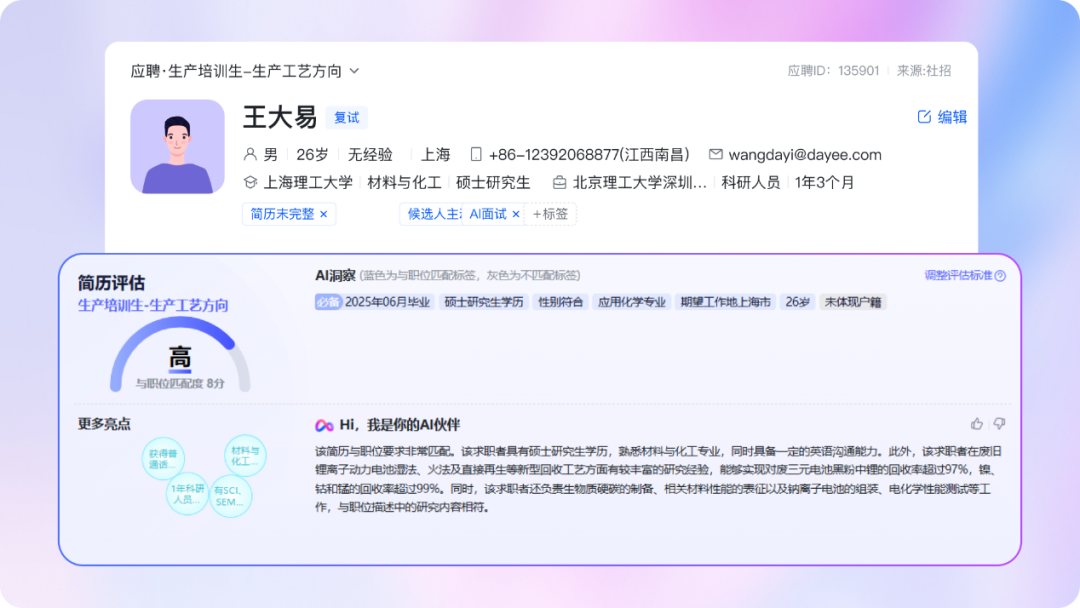Click the +标签 add tag button
The width and height of the screenshot is (1080, 608).
pos(550,214)
